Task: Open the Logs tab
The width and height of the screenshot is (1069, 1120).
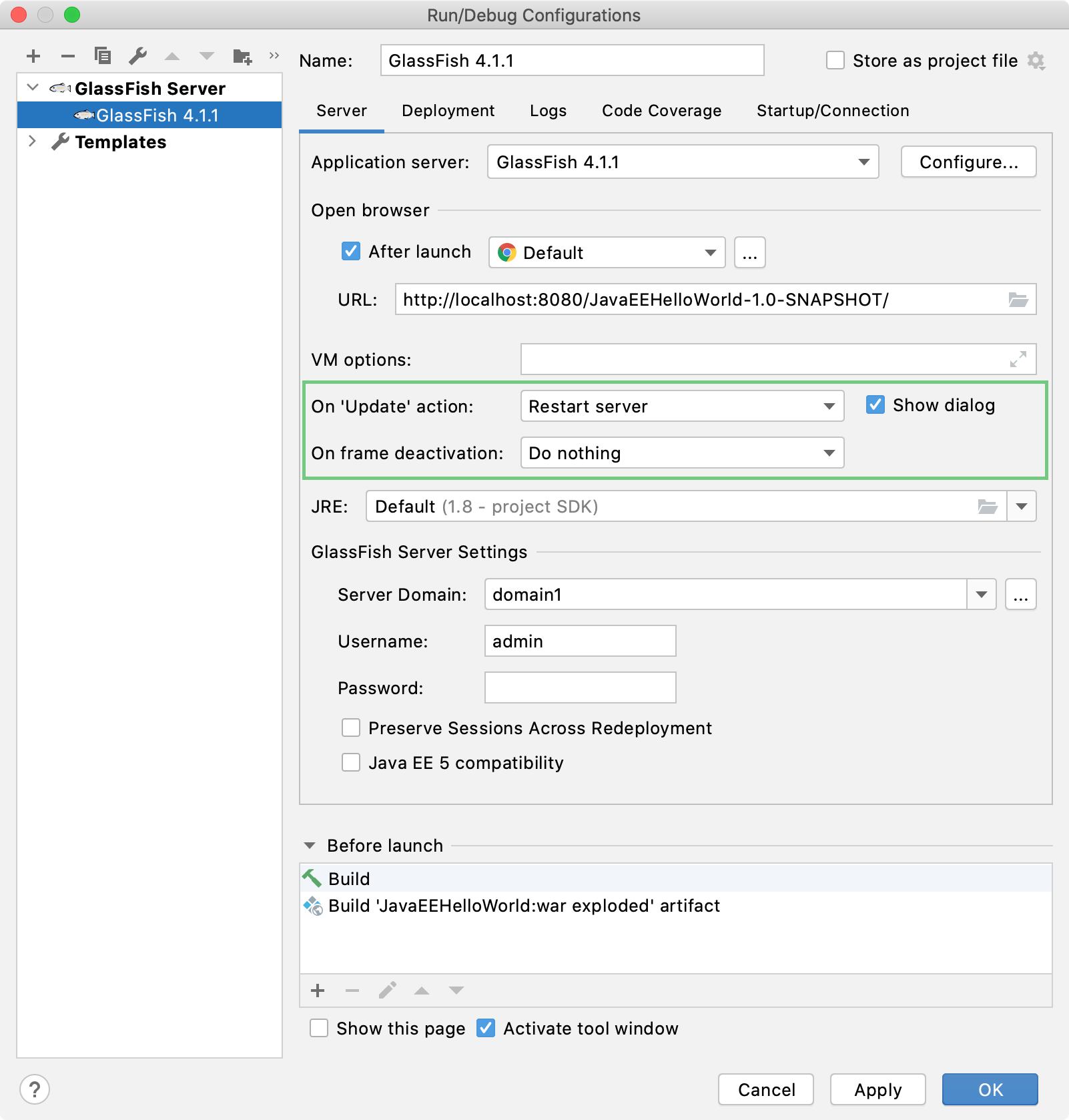Action: click(x=548, y=111)
